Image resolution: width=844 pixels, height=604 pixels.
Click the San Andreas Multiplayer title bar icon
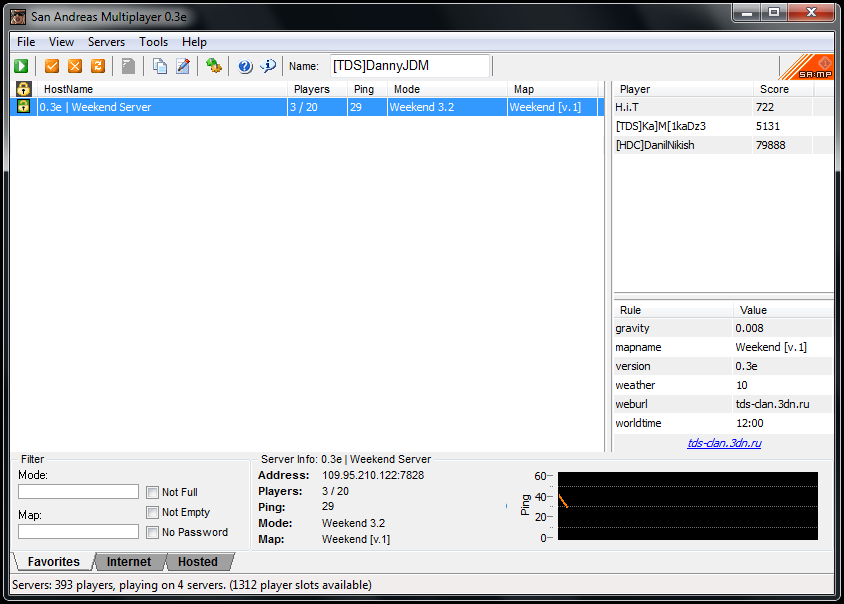pyautogui.click(x=18, y=17)
